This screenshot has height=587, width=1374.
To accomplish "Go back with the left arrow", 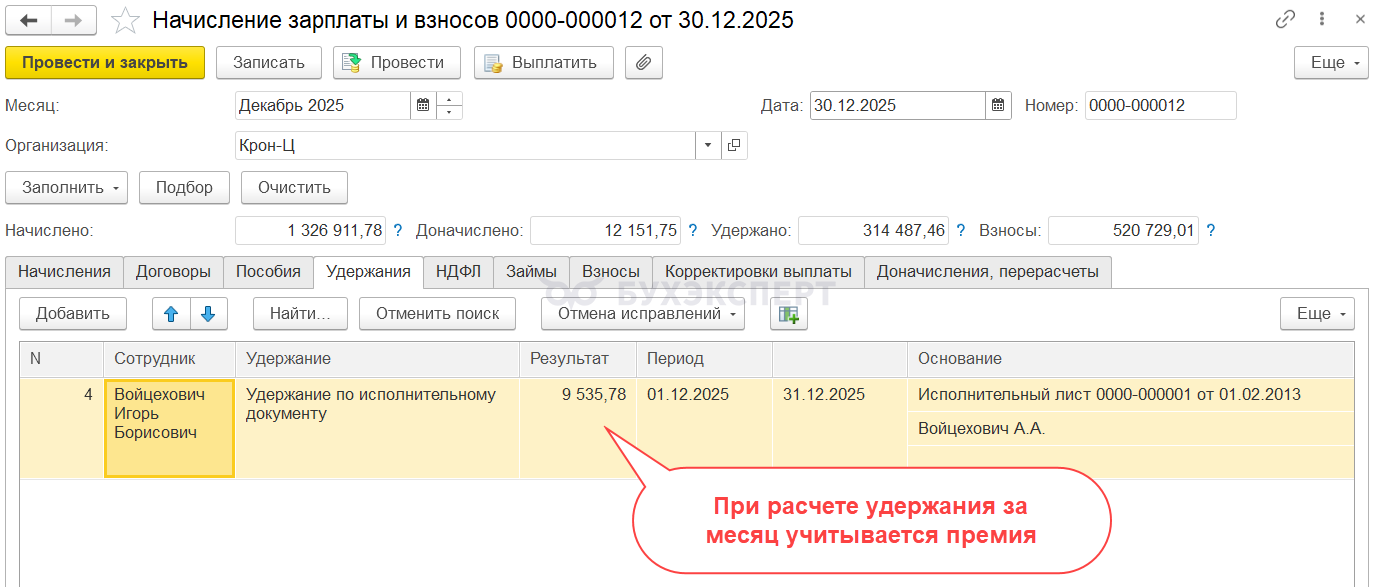I will coord(29,20).
